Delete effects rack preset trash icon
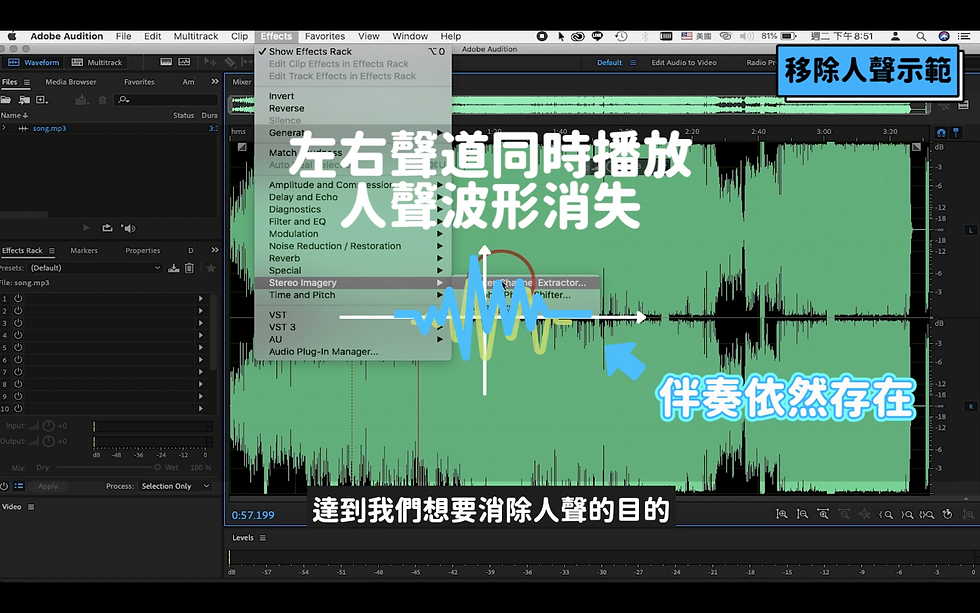980x613 pixels. (189, 268)
